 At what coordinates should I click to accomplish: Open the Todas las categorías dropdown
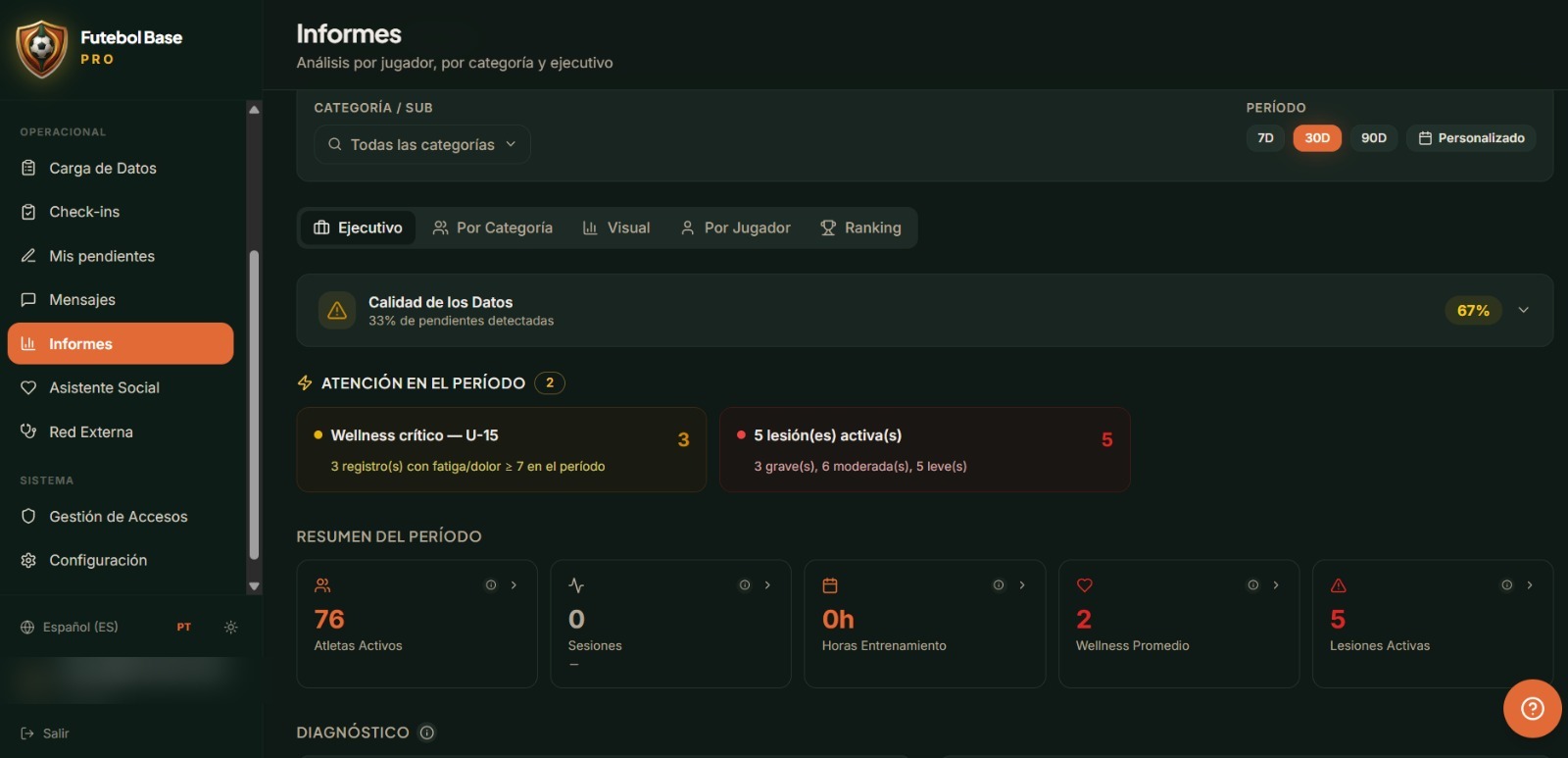422,144
